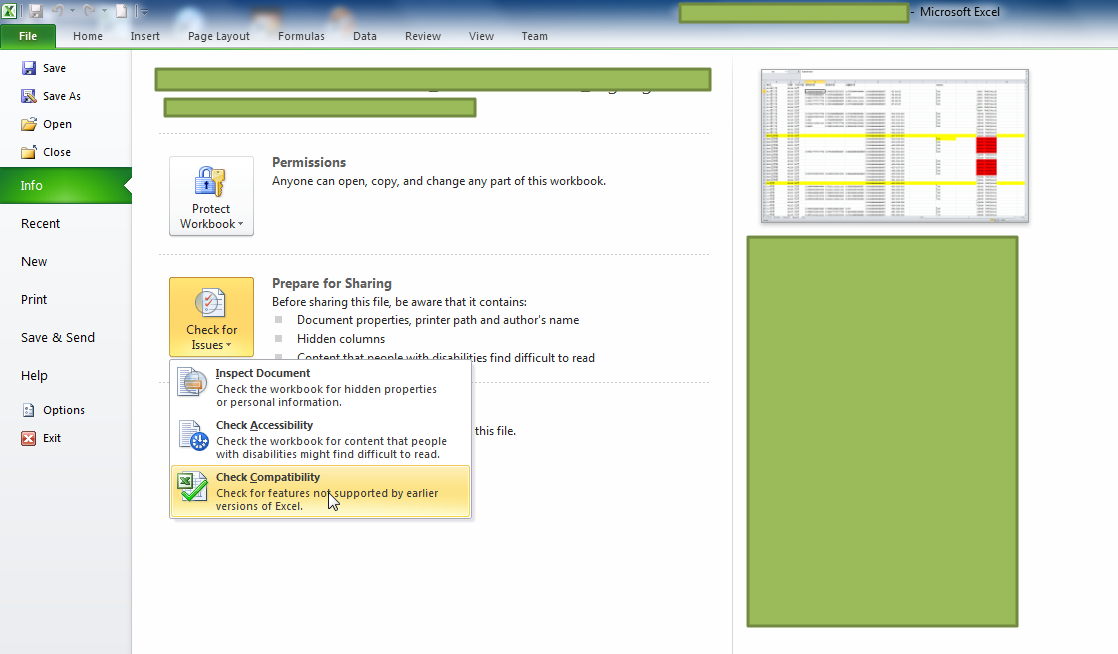Click the Permissions heading
Viewport: 1118px width, 654px height.
click(309, 163)
